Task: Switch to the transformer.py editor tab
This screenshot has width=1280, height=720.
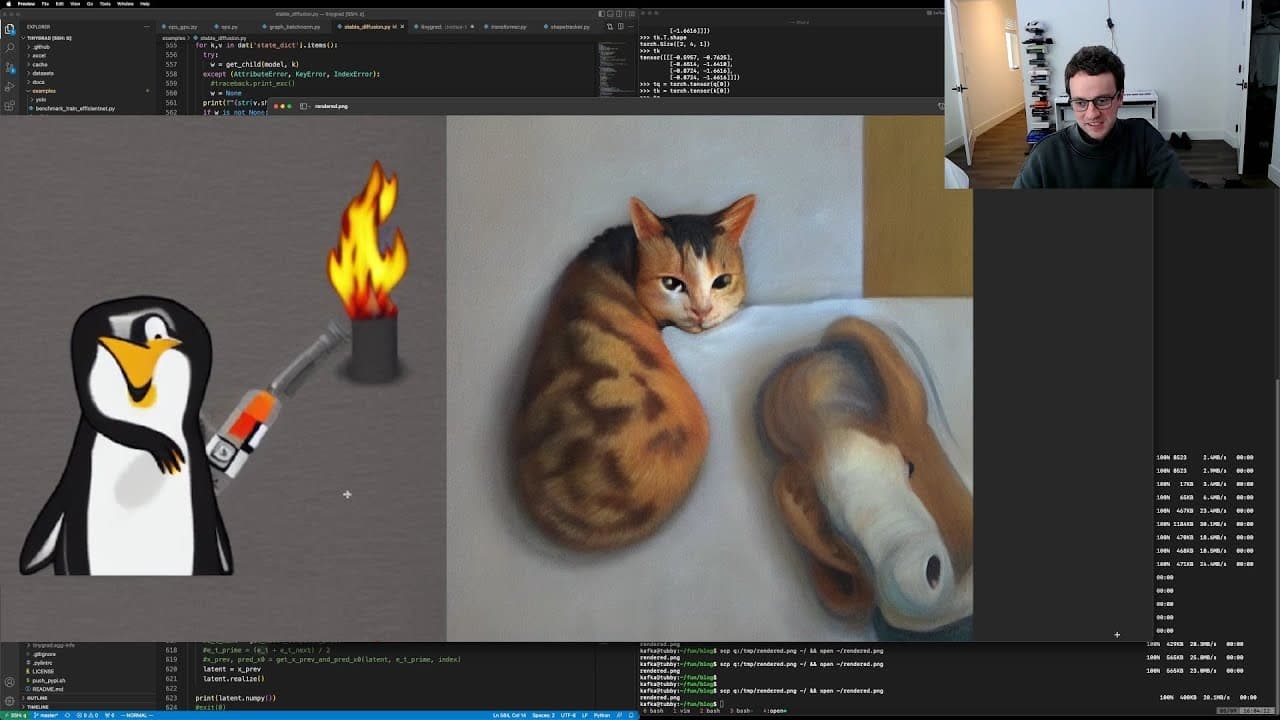Action: click(x=508, y=27)
